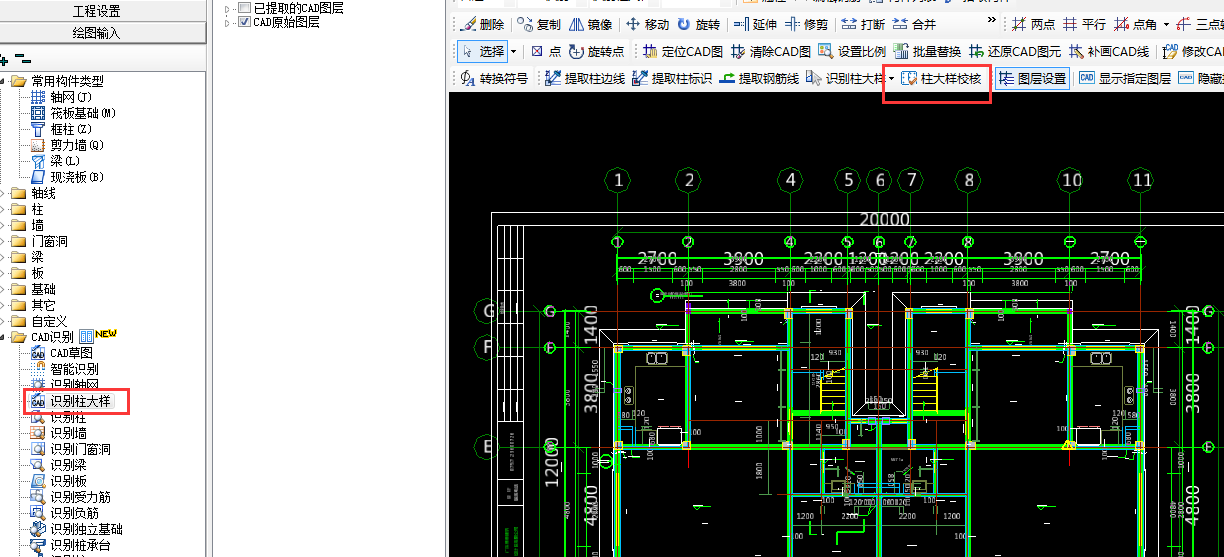1224x557 pixels.
Task: Click 清除CAD图 toolbar button
Action: pyautogui.click(x=771, y=51)
